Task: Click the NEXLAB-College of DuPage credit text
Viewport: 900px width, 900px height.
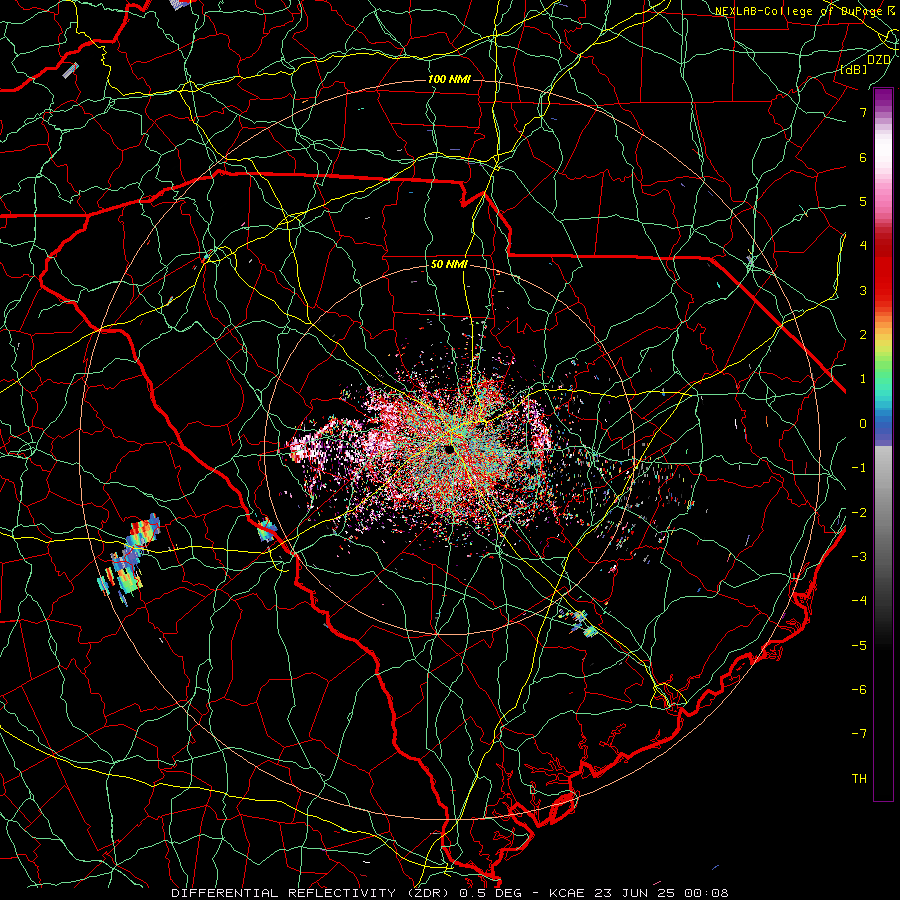Action: pyautogui.click(x=798, y=11)
